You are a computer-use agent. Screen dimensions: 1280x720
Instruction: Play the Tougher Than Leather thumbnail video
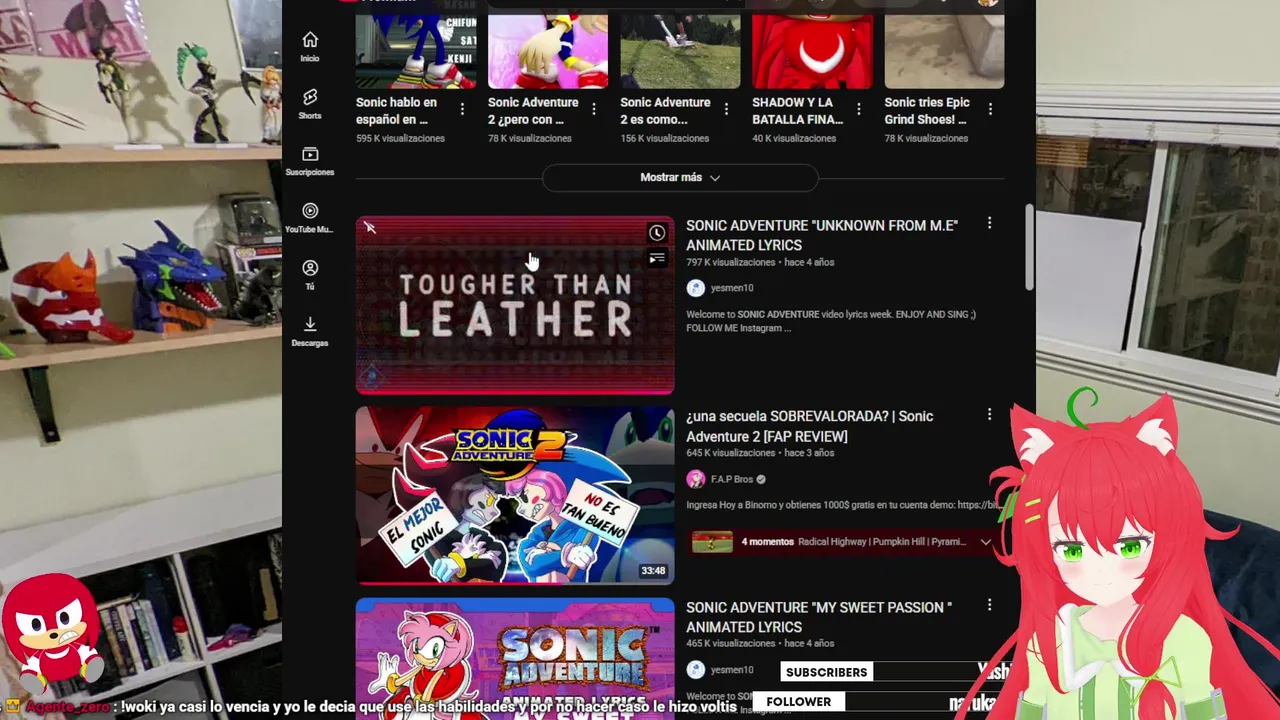pyautogui.click(x=515, y=305)
